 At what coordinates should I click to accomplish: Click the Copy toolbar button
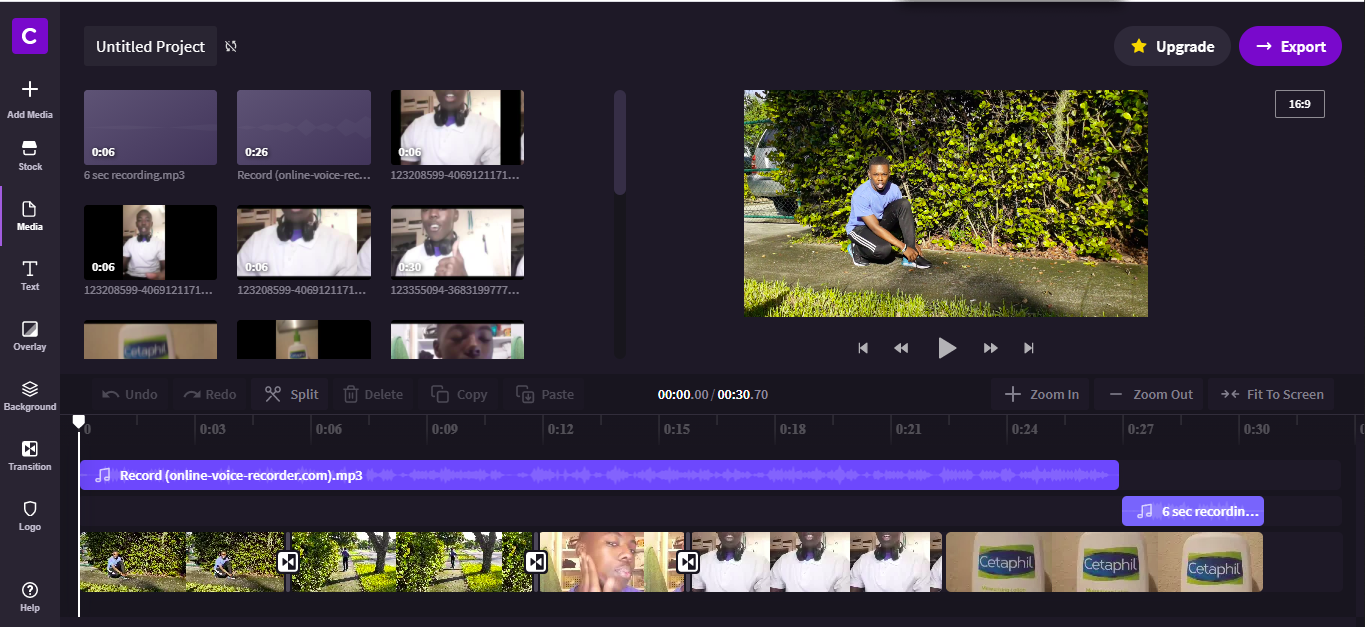(459, 394)
